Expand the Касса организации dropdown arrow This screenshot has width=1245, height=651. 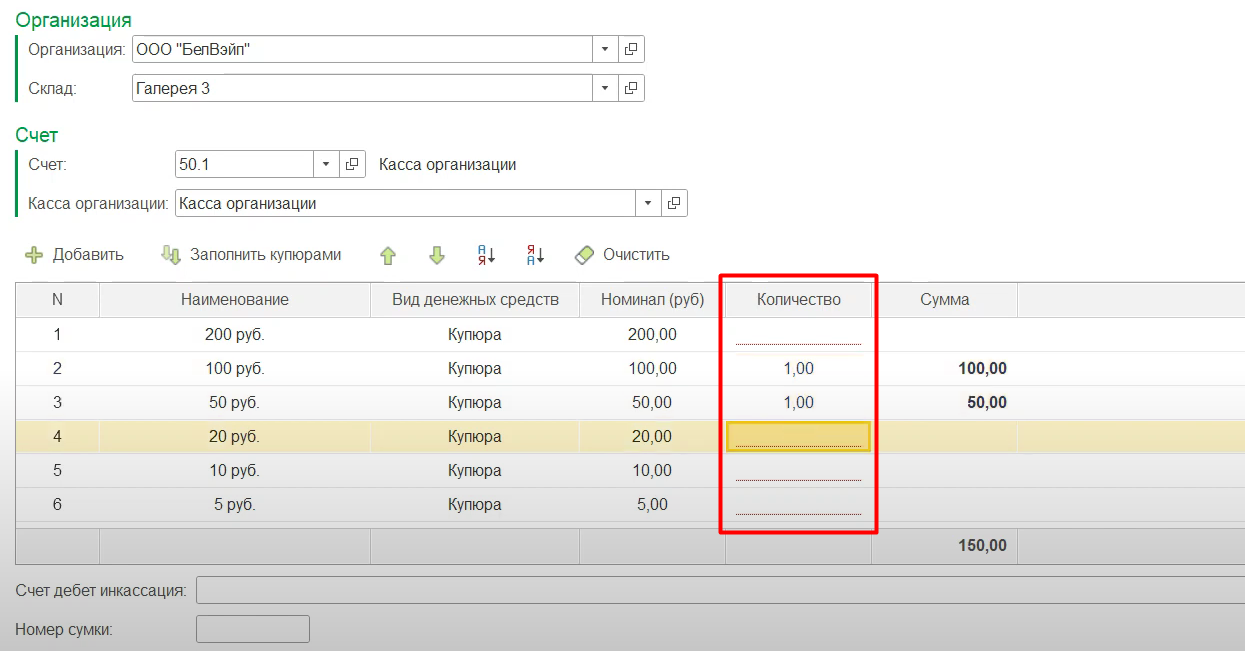[x=648, y=203]
